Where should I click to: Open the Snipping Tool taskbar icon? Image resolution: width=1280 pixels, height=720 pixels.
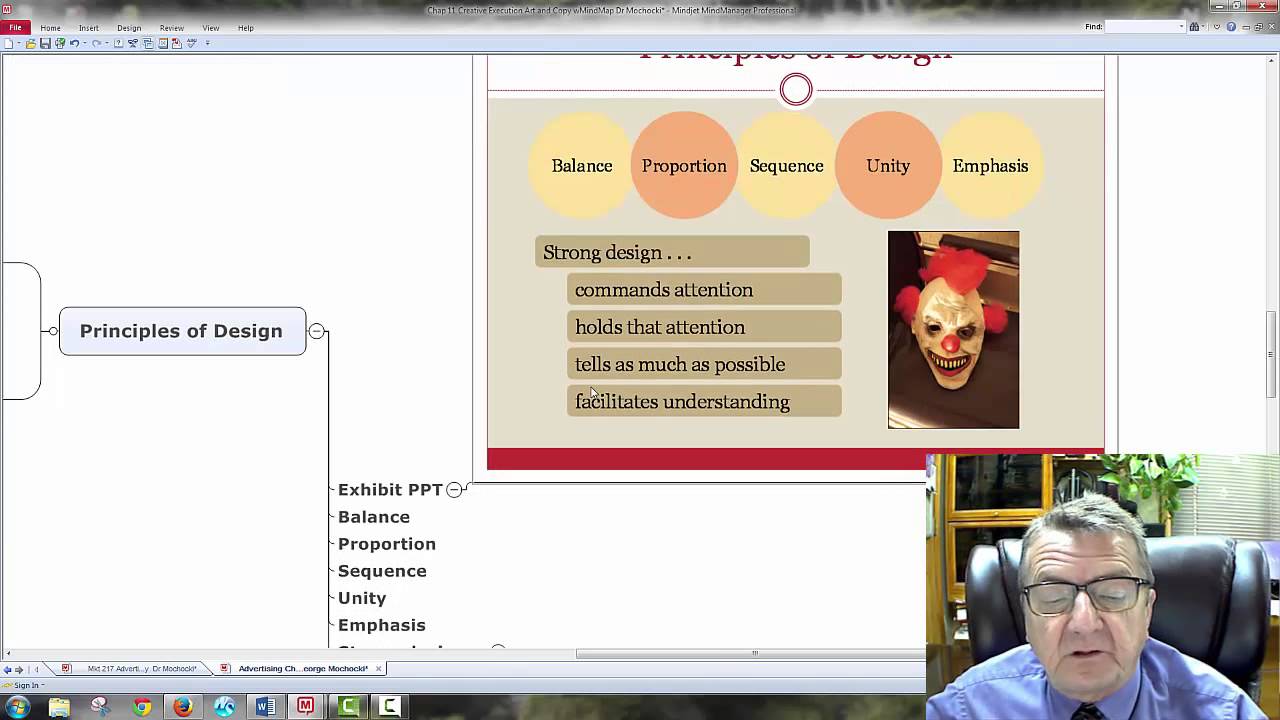100,707
